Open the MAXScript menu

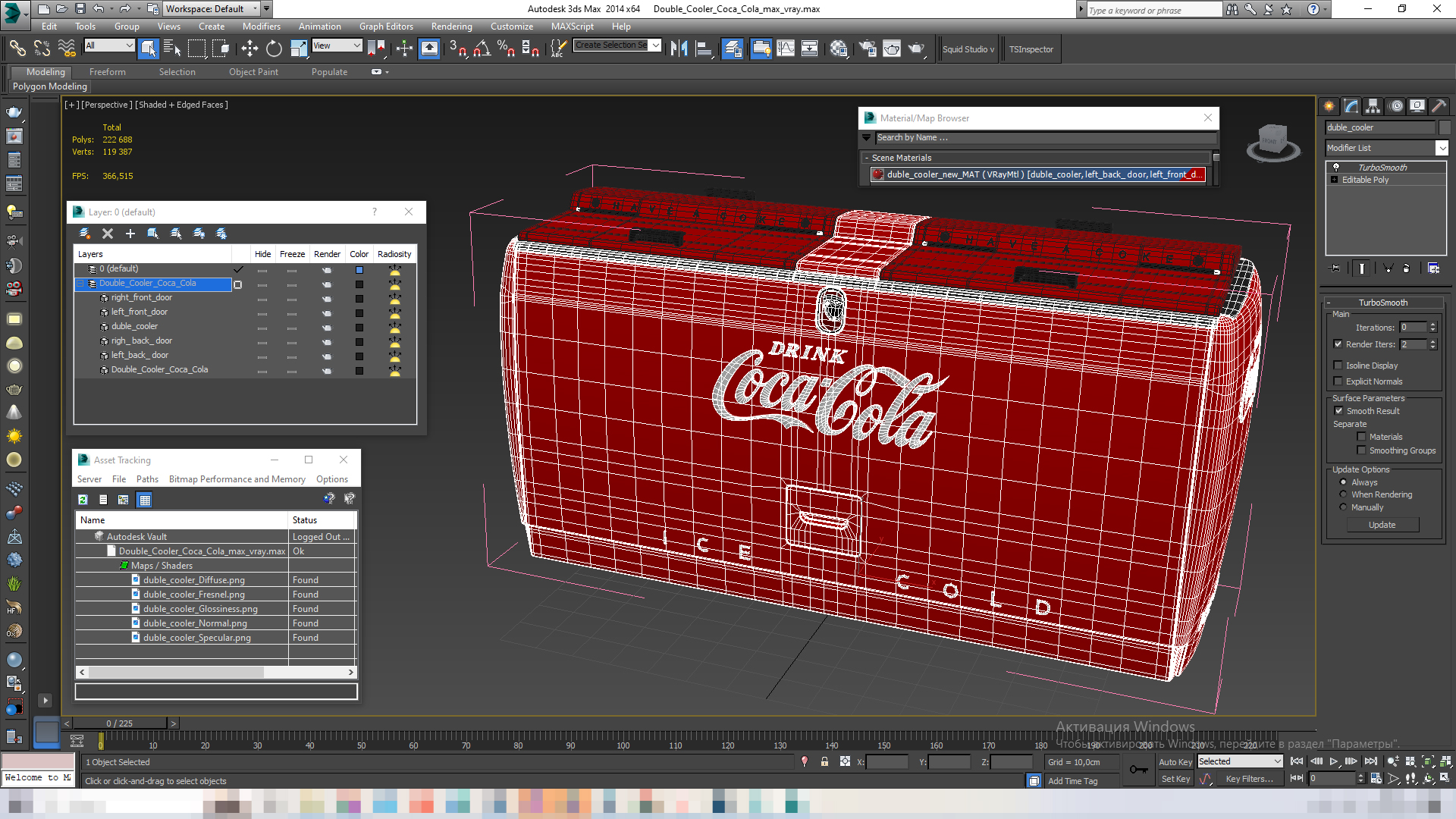point(572,27)
